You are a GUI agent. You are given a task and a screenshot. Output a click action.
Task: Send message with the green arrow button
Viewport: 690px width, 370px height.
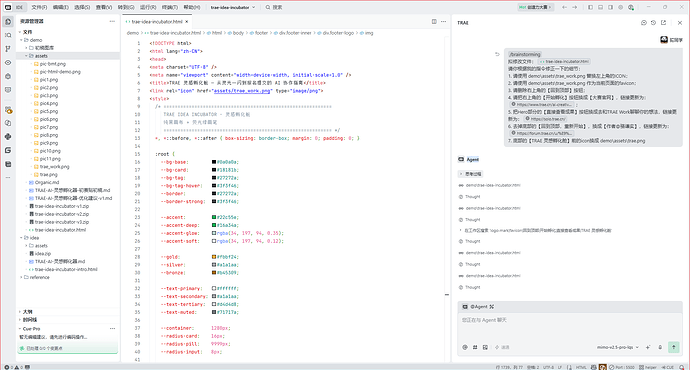pos(674,347)
